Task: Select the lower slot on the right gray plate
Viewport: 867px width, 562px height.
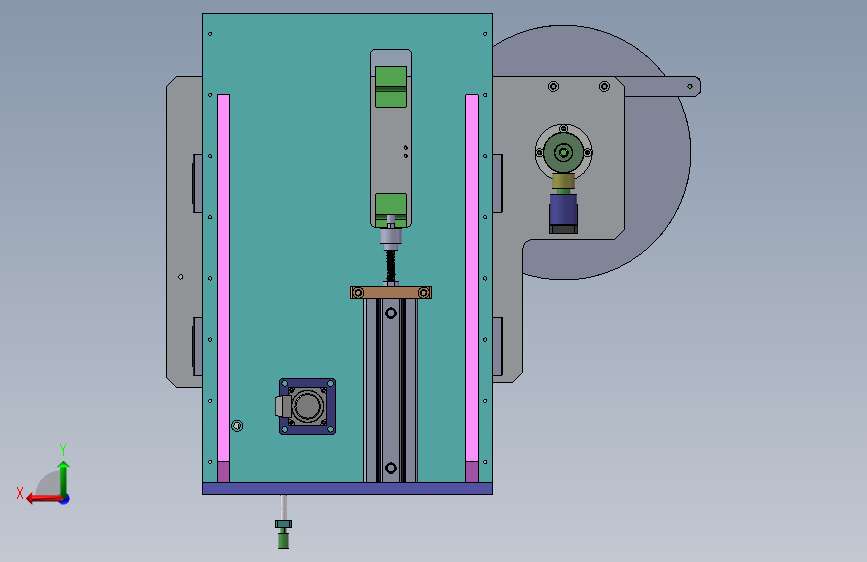Action: [498, 346]
